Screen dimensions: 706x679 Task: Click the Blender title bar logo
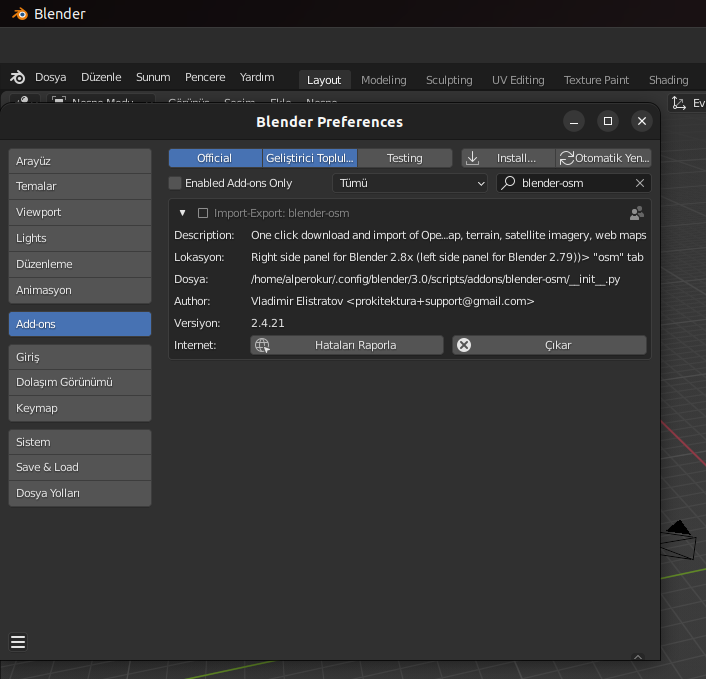[x=19, y=14]
